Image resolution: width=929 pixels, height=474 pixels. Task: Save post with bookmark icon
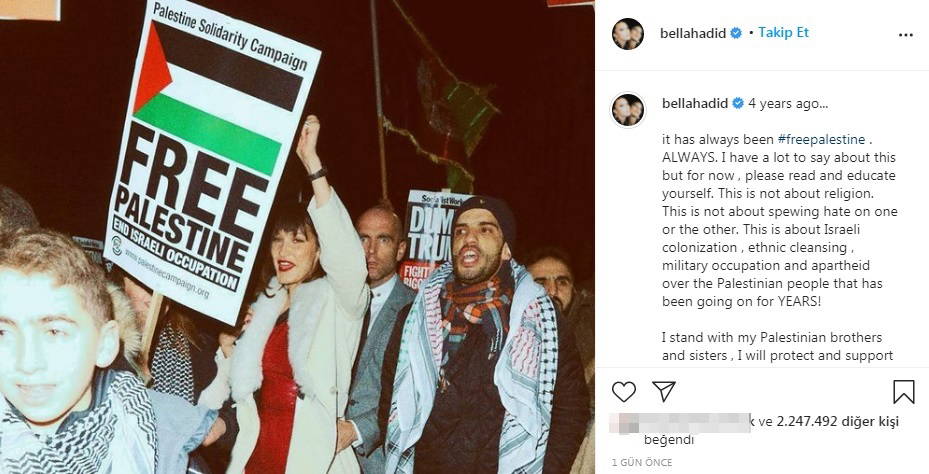click(x=904, y=392)
